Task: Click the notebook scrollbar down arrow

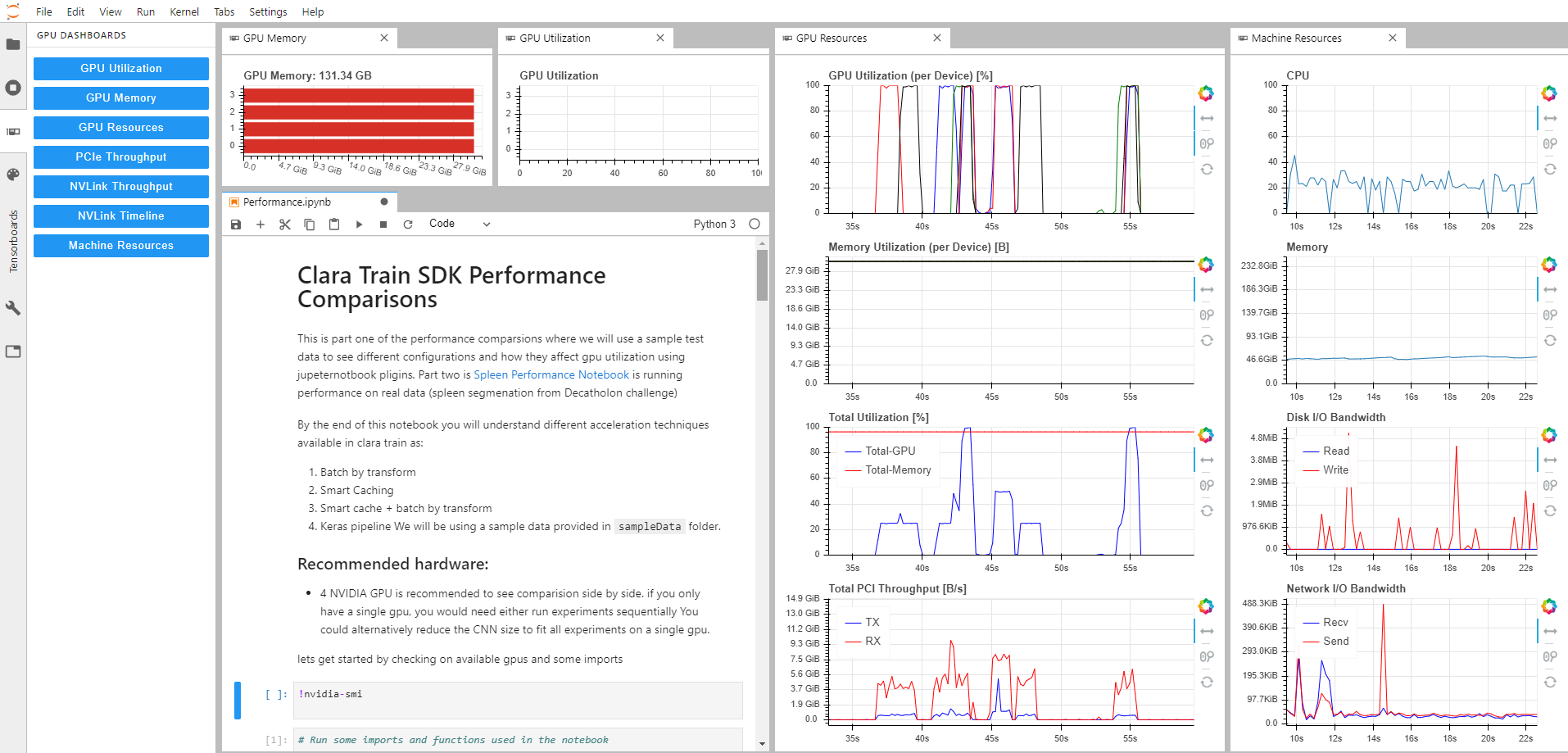Action: pyautogui.click(x=762, y=744)
